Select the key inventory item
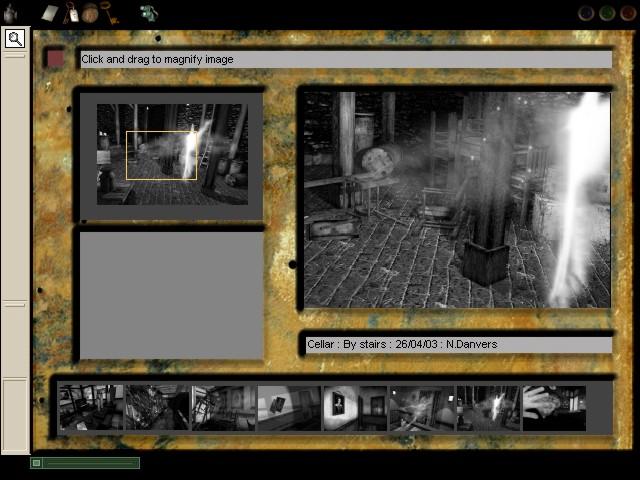Image resolution: width=640 pixels, height=480 pixels. tap(109, 13)
